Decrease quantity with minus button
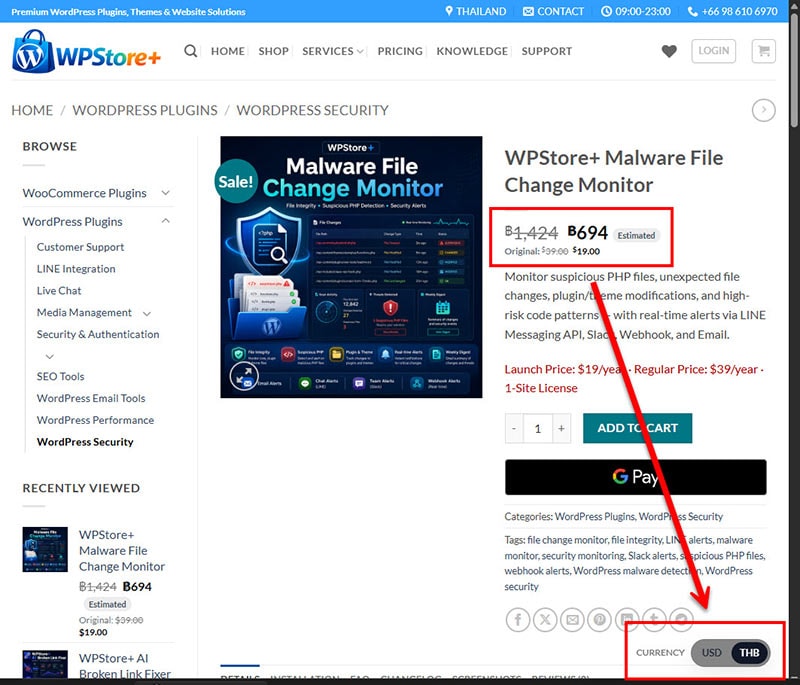 click(x=514, y=428)
